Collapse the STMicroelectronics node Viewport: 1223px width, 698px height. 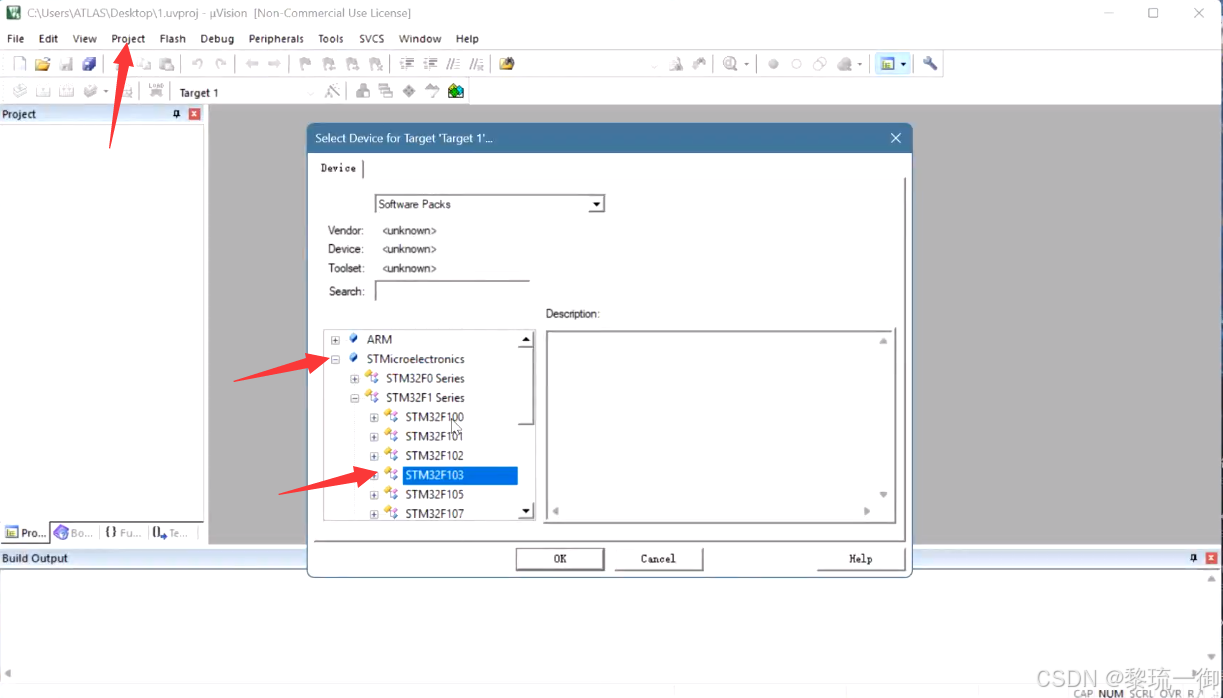point(335,359)
